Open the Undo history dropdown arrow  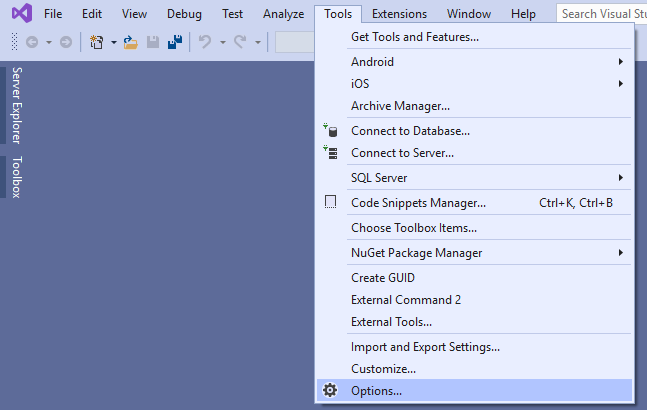pyautogui.click(x=223, y=42)
